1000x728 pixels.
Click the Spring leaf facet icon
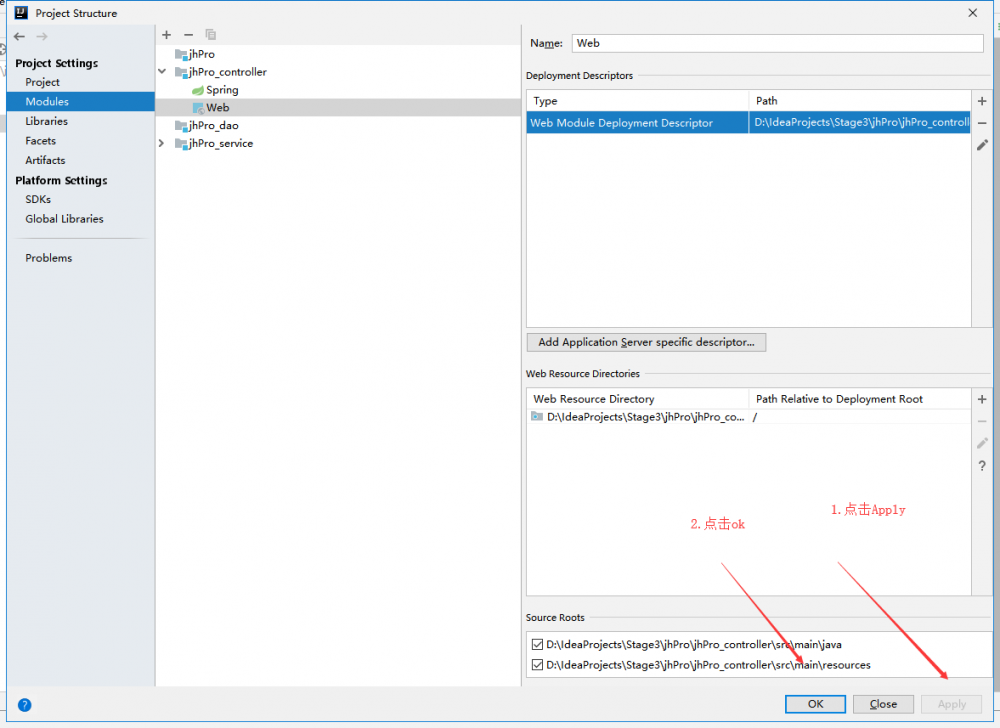click(198, 90)
